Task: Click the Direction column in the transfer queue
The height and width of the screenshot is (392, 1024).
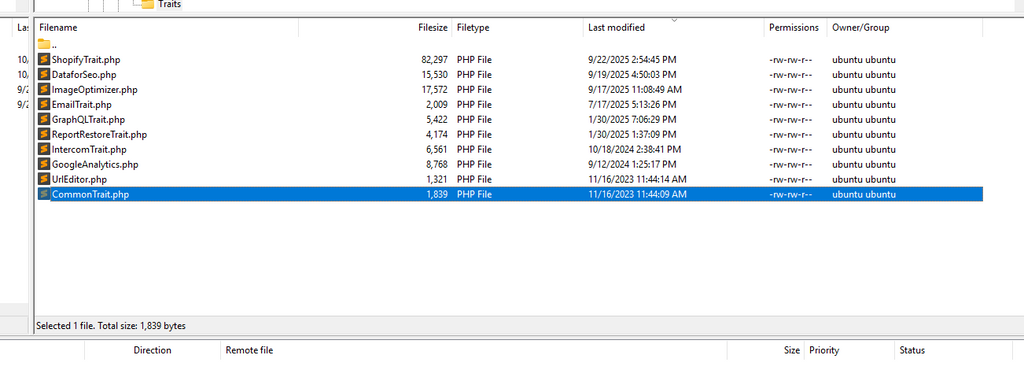Action: [x=152, y=350]
